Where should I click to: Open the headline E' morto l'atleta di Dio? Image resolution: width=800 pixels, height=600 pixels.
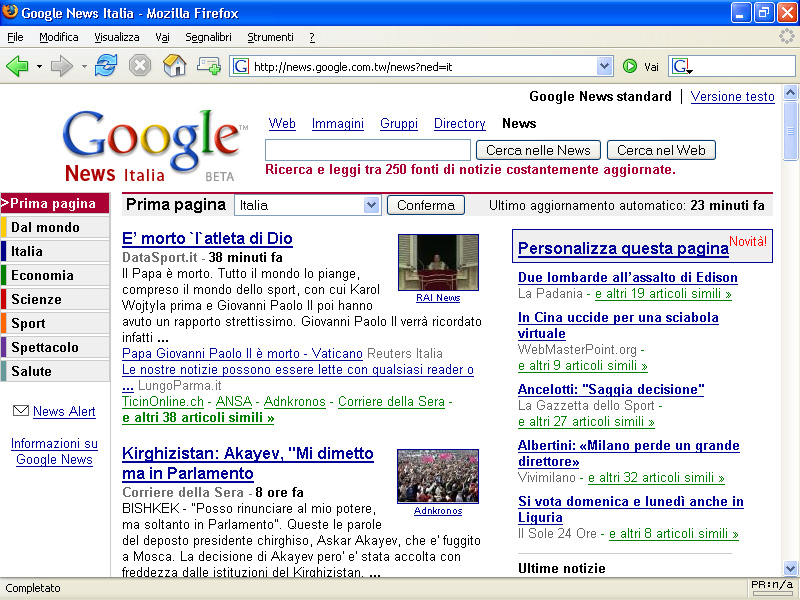click(x=207, y=238)
